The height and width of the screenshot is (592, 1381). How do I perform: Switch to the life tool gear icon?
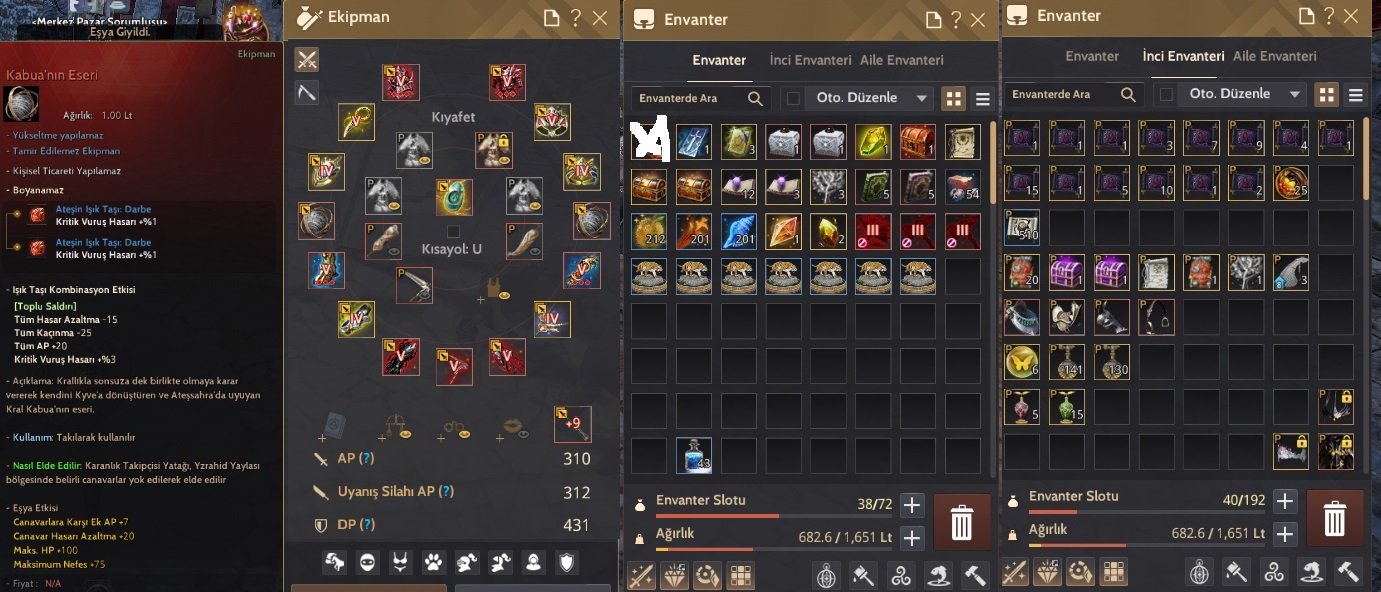coord(307,93)
